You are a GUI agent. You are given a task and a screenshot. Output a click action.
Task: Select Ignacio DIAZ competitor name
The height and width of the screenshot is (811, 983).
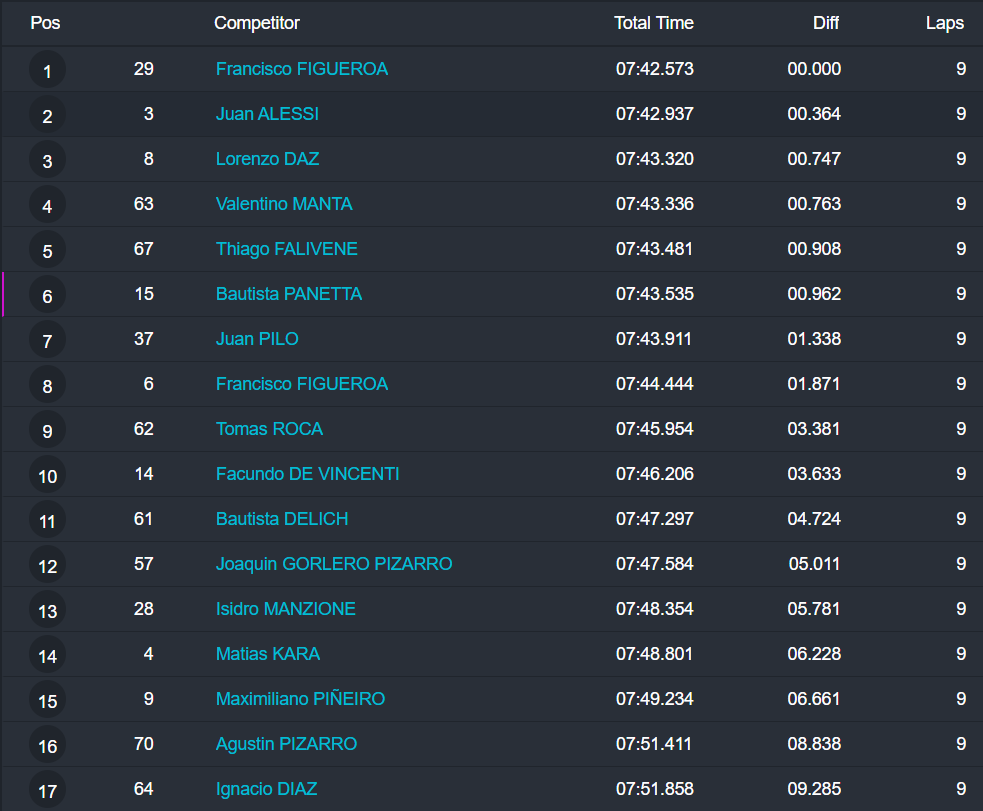266,789
